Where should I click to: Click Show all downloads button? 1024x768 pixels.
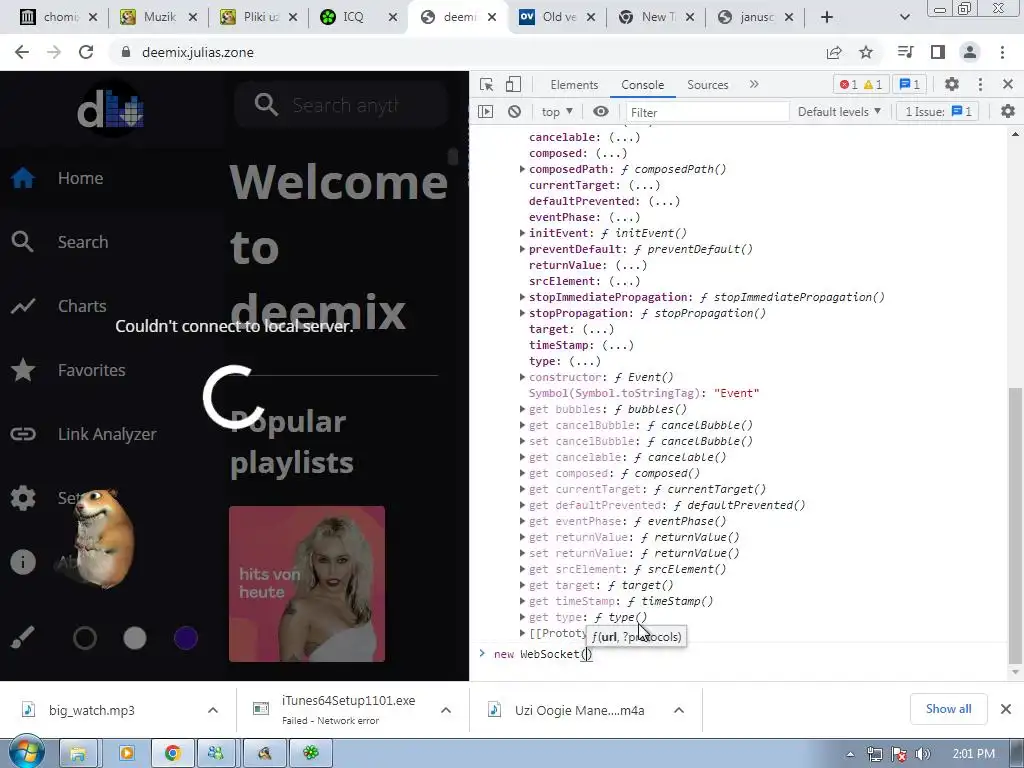click(948, 709)
